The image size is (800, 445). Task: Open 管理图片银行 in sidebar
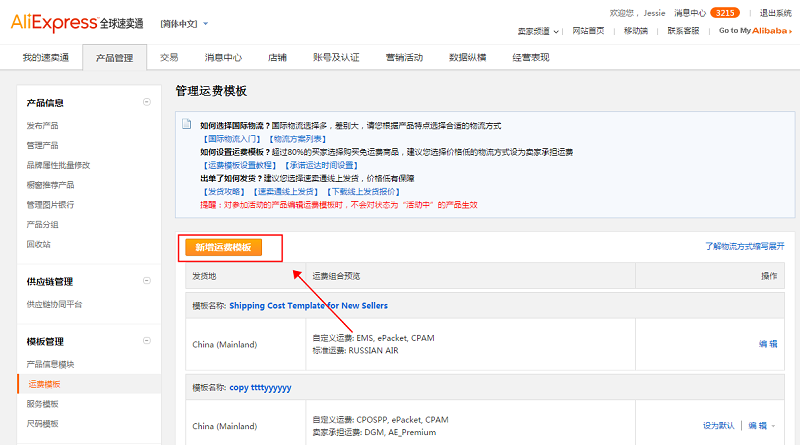click(50, 205)
